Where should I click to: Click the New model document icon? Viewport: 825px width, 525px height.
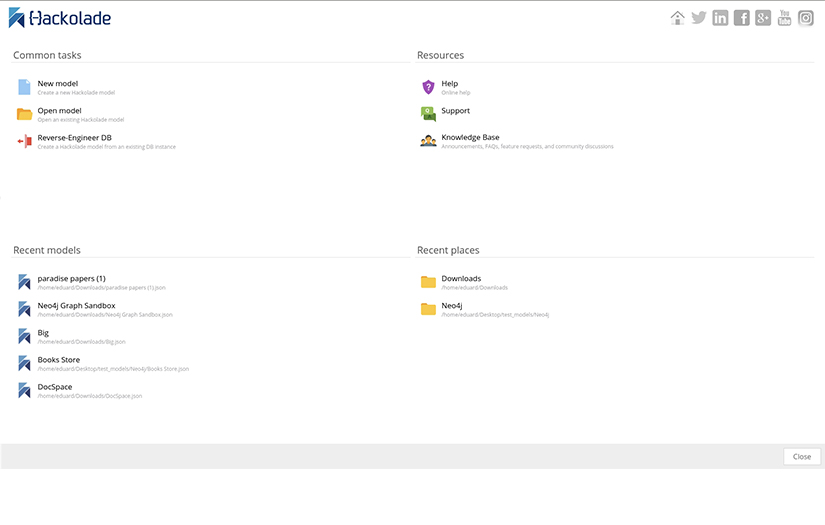pos(24,87)
